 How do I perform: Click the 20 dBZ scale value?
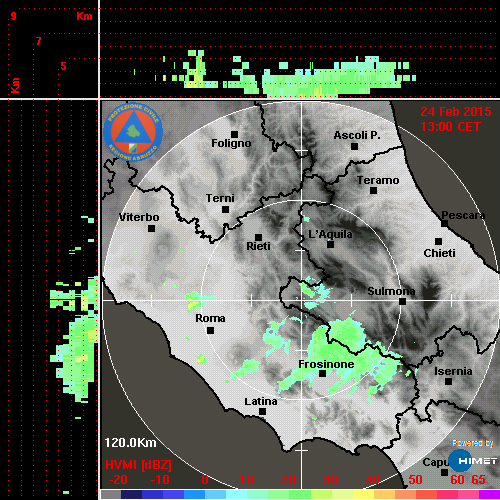288,480
